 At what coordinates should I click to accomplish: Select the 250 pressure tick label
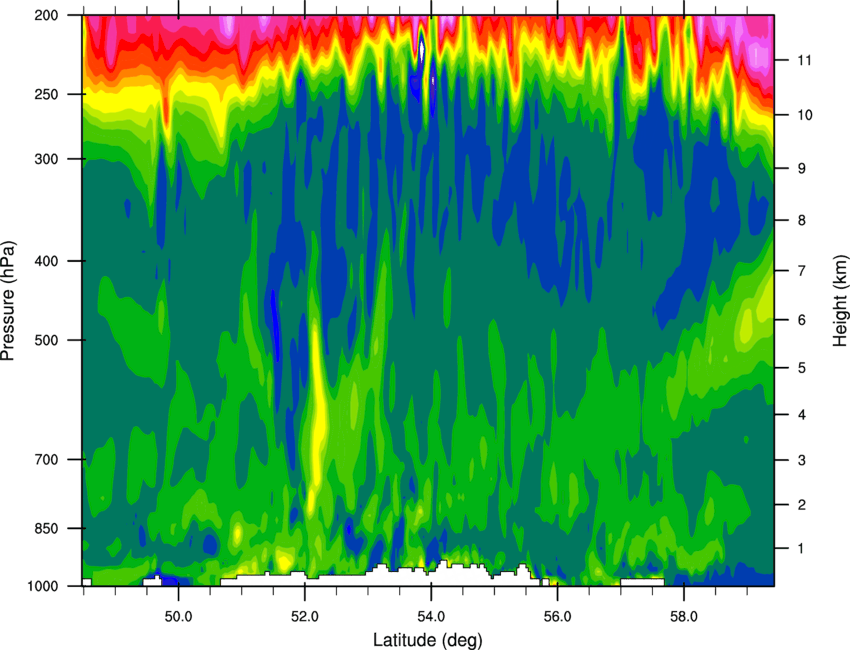coord(46,94)
